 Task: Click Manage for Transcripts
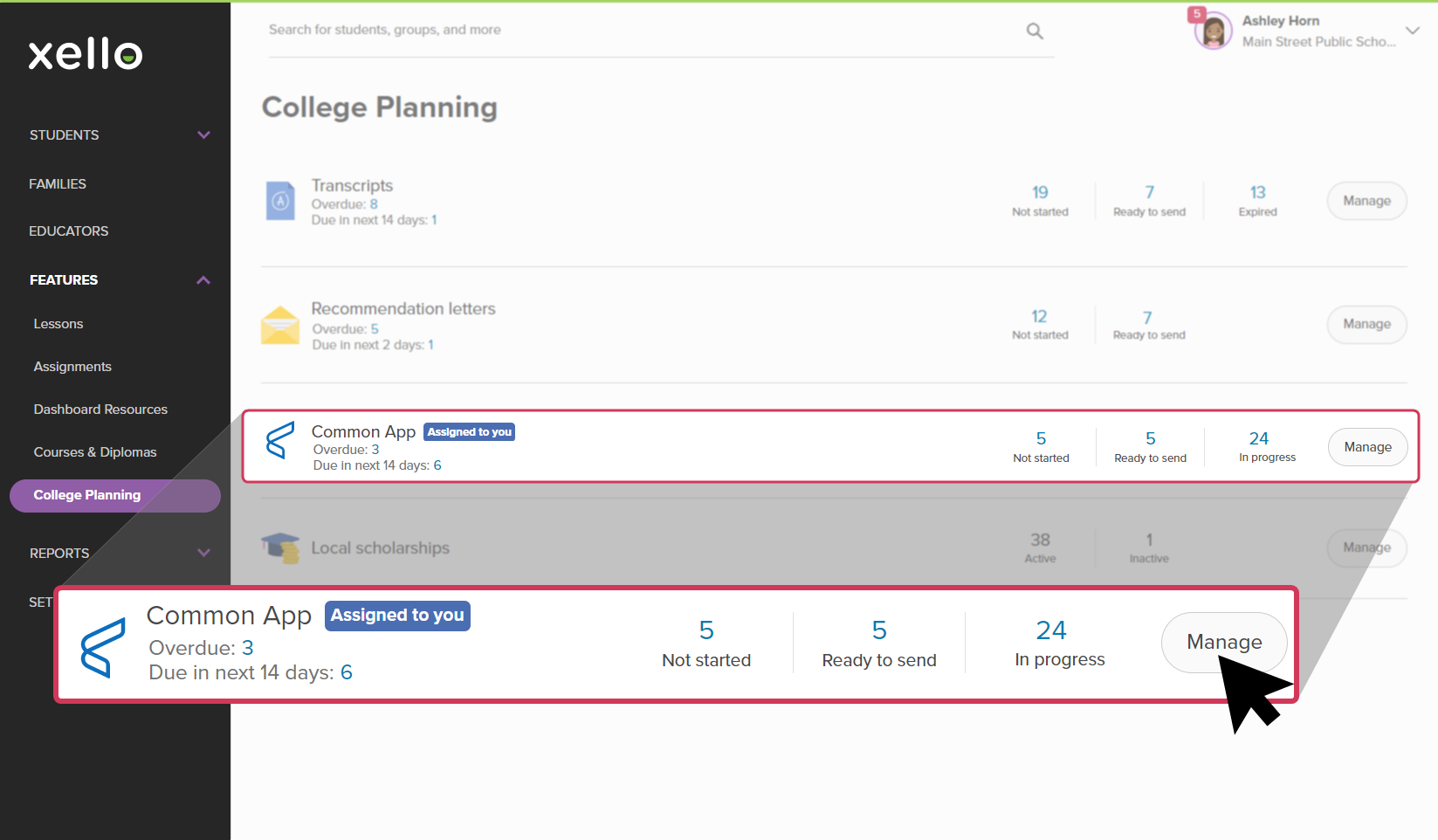(x=1367, y=201)
